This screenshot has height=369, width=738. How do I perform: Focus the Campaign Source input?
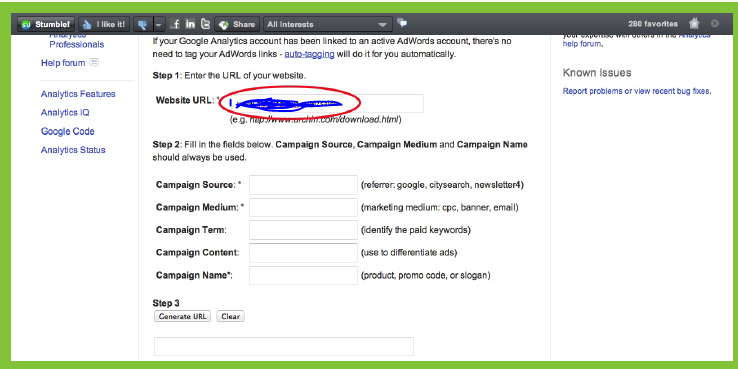click(x=303, y=184)
